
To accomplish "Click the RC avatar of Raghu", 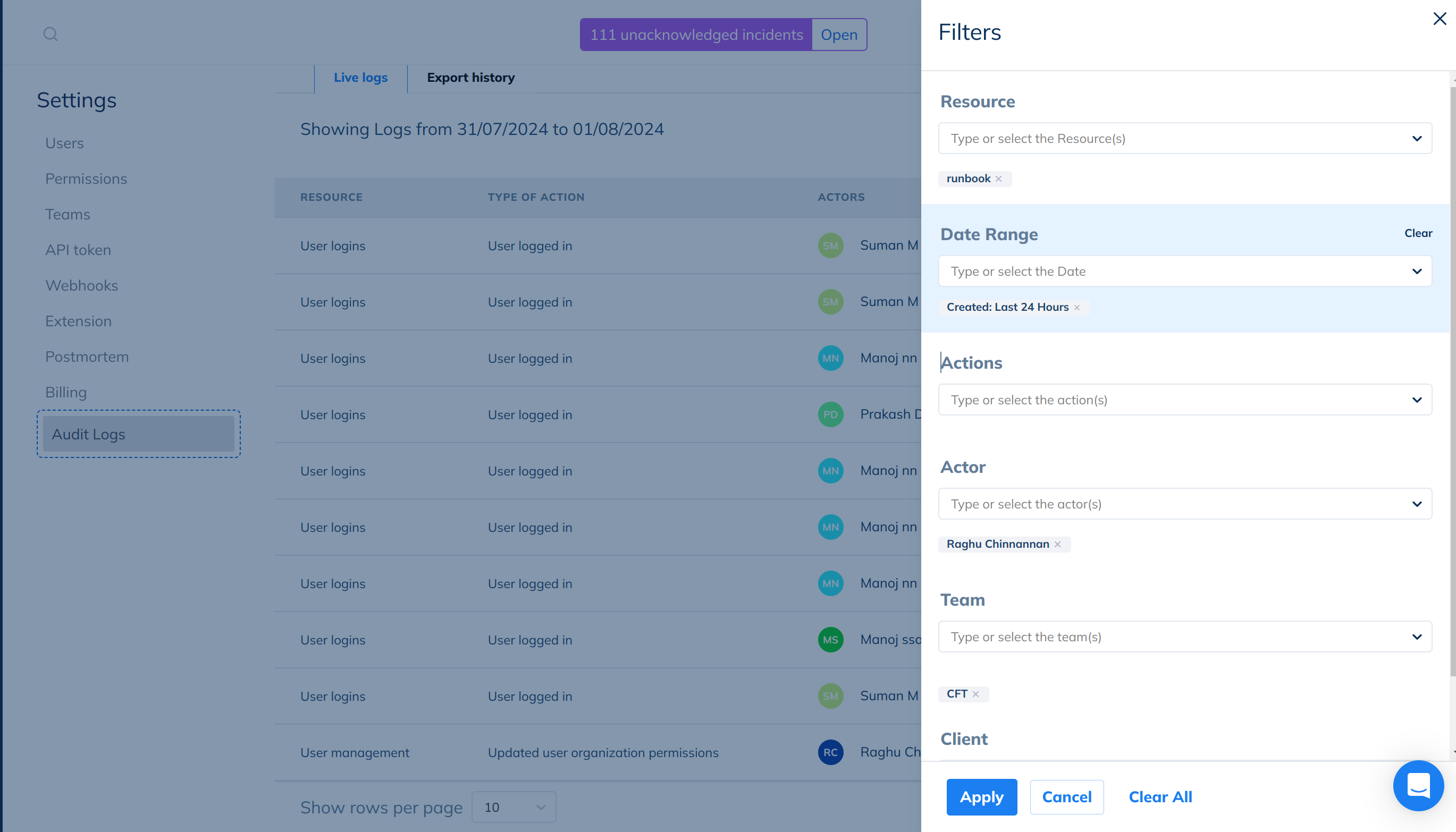I will tap(830, 752).
